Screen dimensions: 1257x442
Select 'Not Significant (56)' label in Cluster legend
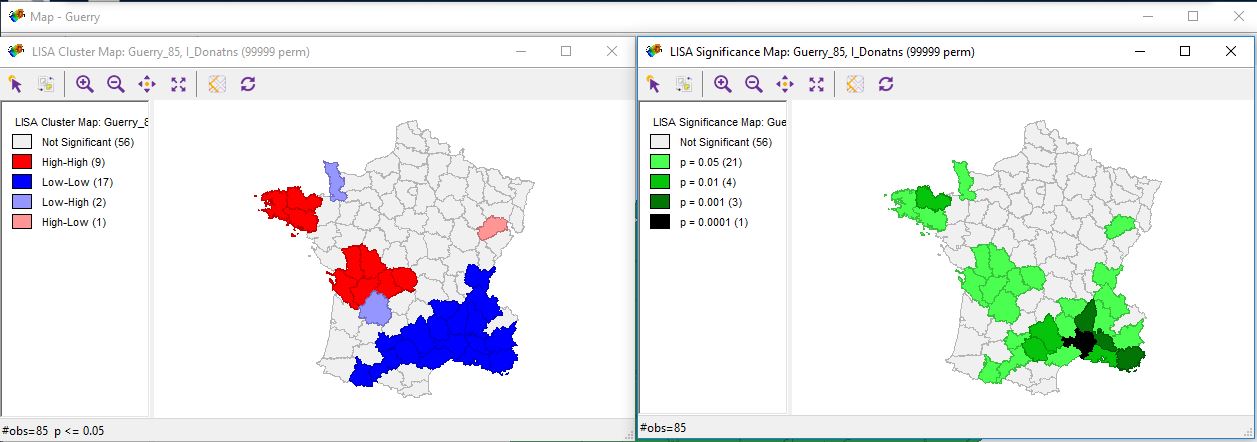click(88, 142)
